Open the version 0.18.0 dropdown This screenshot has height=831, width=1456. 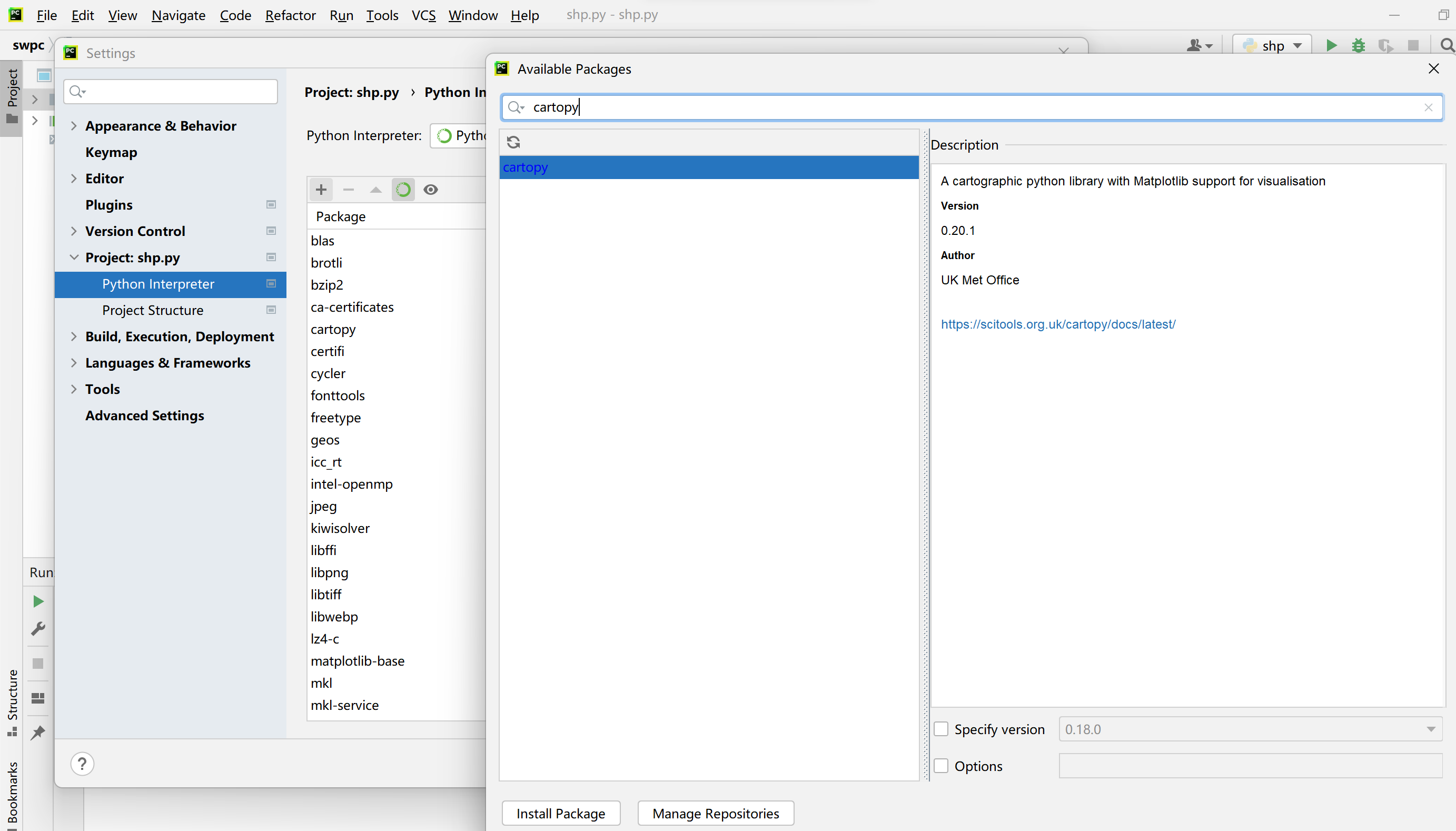(x=1430, y=729)
